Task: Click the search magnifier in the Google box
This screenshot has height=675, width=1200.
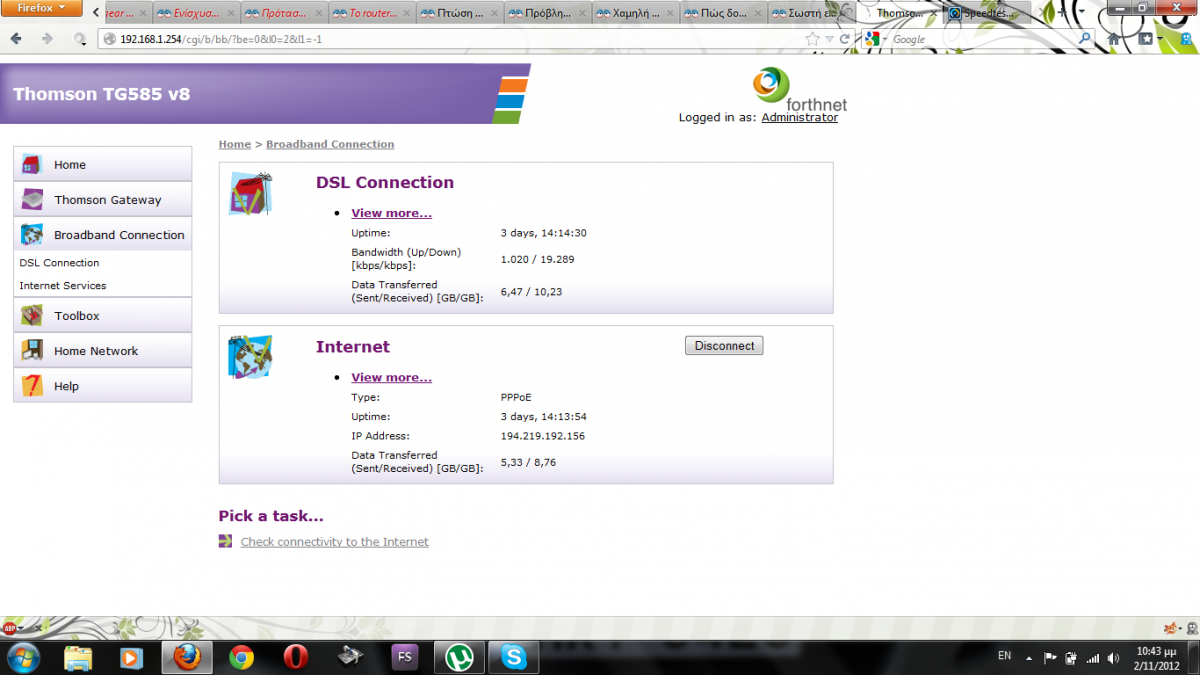Action: coord(1086,39)
